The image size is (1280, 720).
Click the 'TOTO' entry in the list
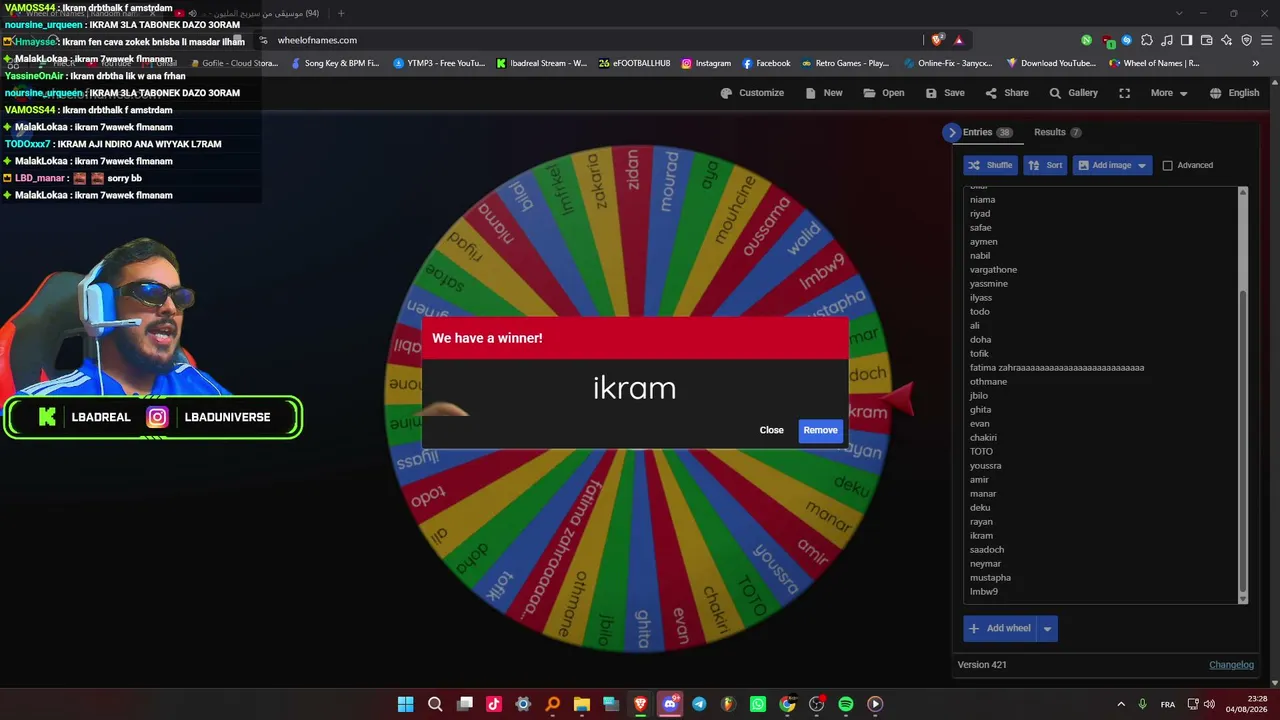981,451
